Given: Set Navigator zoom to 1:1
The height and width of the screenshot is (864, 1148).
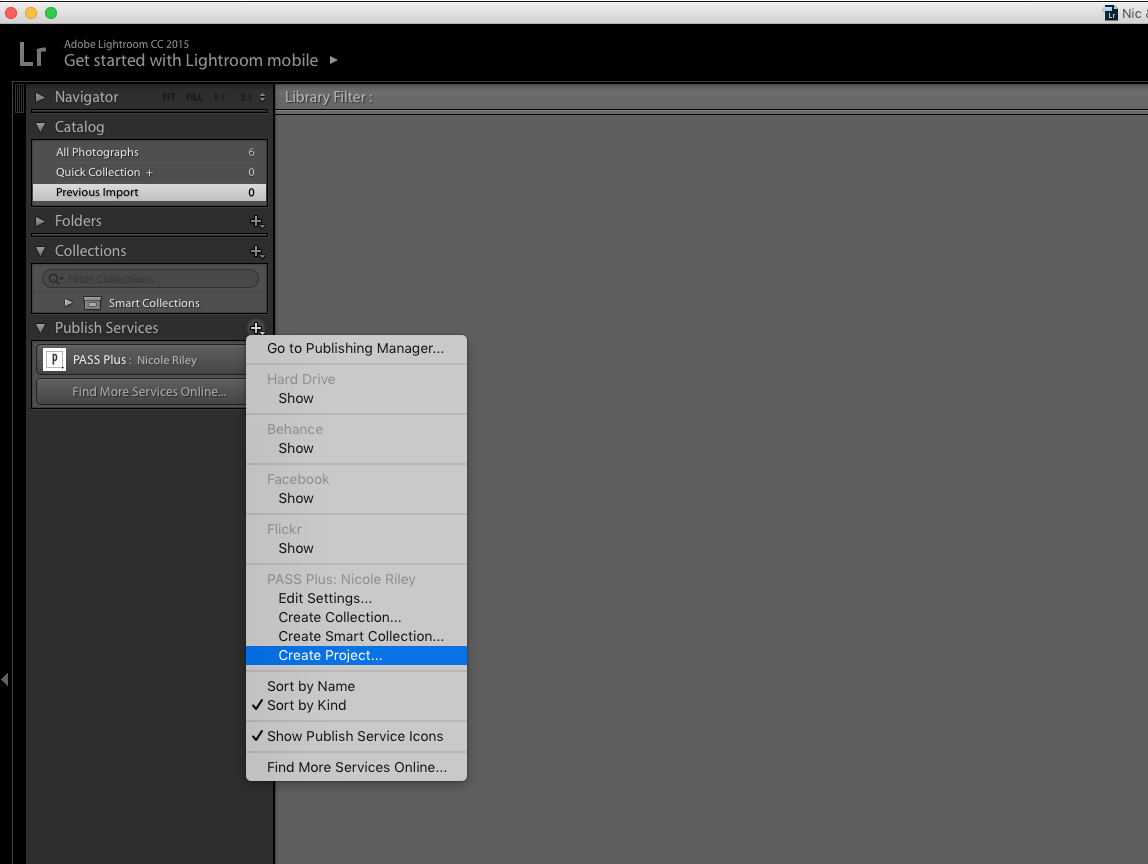Looking at the screenshot, I should [220, 97].
